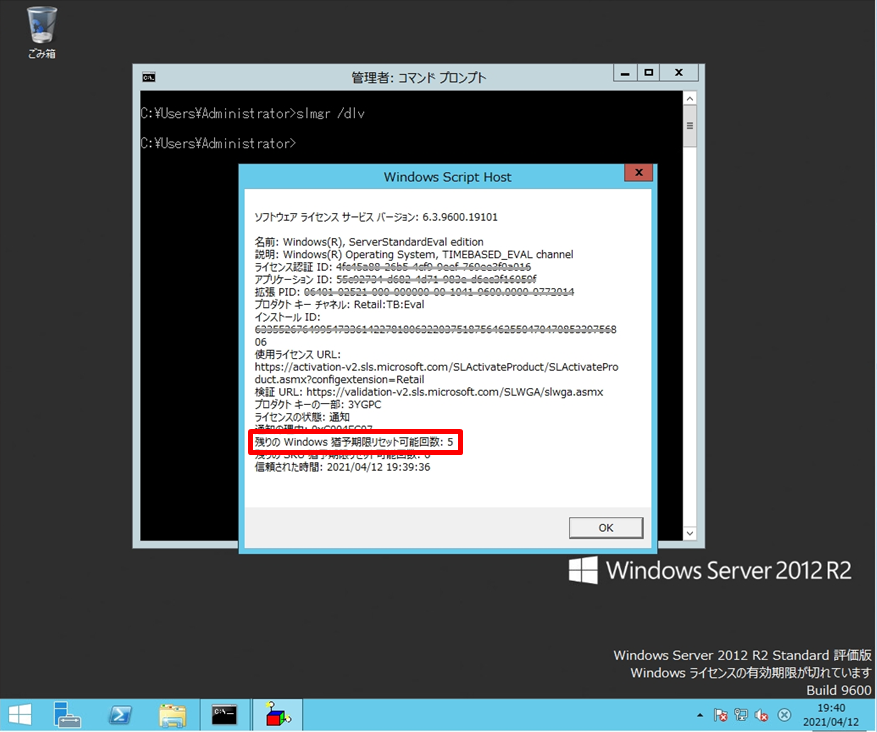This screenshot has height=732, width=877.
Task: Switch to the Command Prompt taskbar button
Action: (x=224, y=715)
